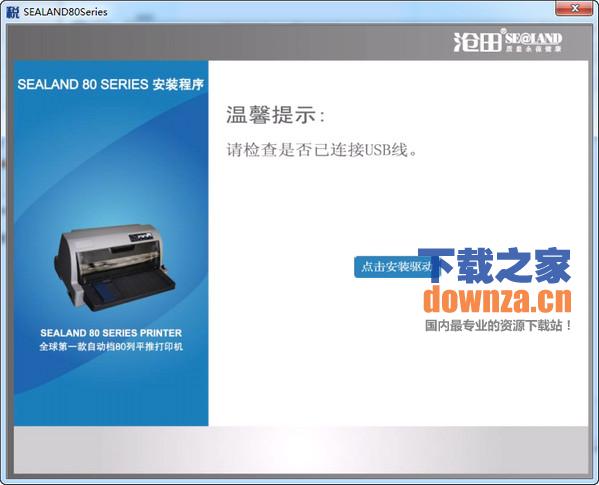The width and height of the screenshot is (599, 485).
Task: Click the 'SEALAND 80 SERIES 安装程序' heading
Action: click(x=110, y=84)
